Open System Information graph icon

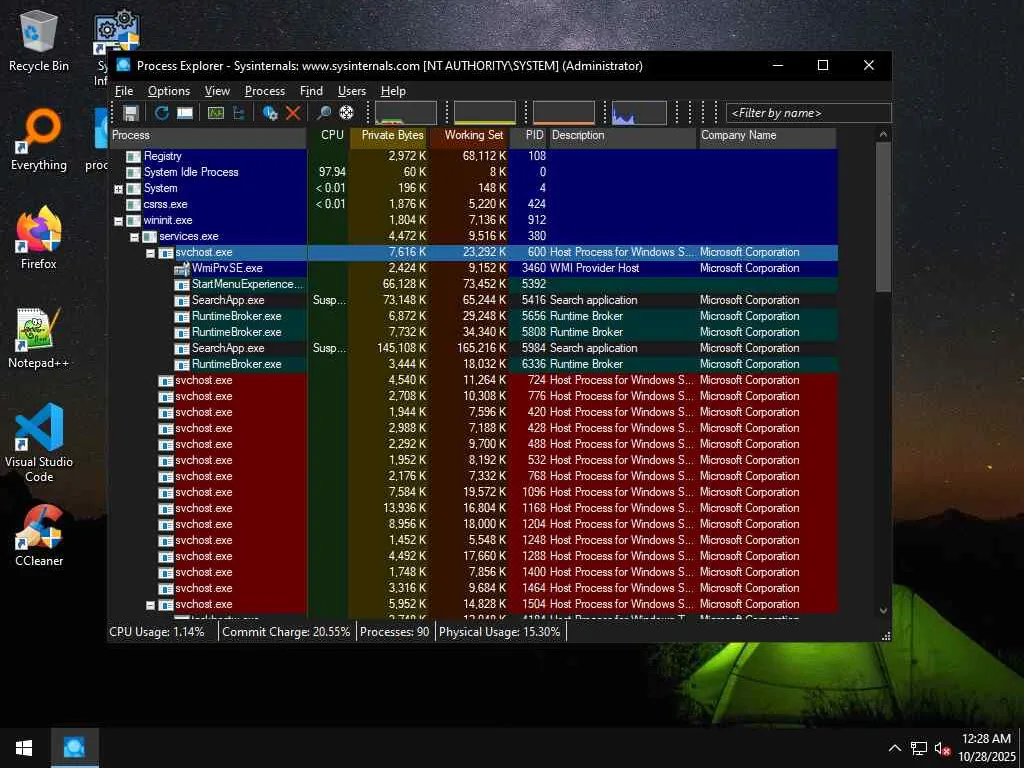[x=216, y=113]
